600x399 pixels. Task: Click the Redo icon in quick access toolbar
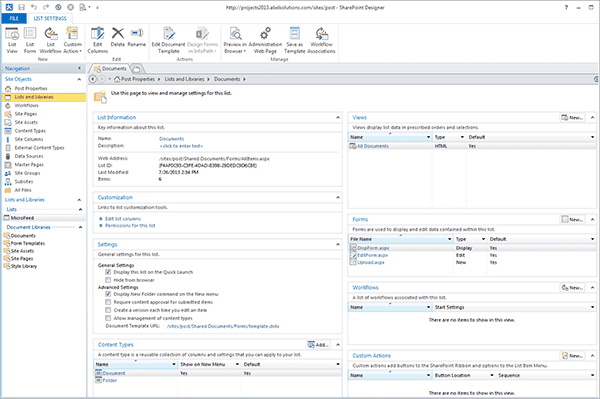click(x=46, y=7)
